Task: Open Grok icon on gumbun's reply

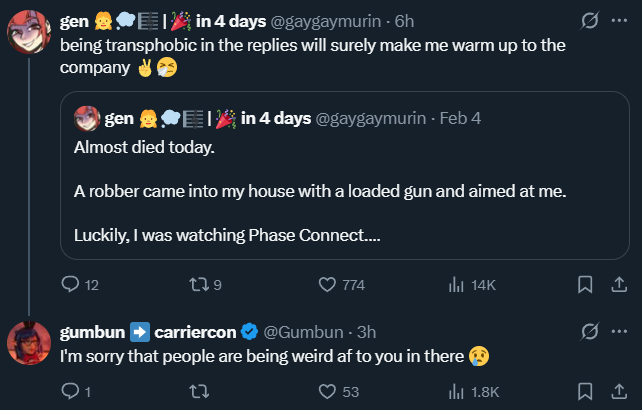Action: tap(590, 331)
